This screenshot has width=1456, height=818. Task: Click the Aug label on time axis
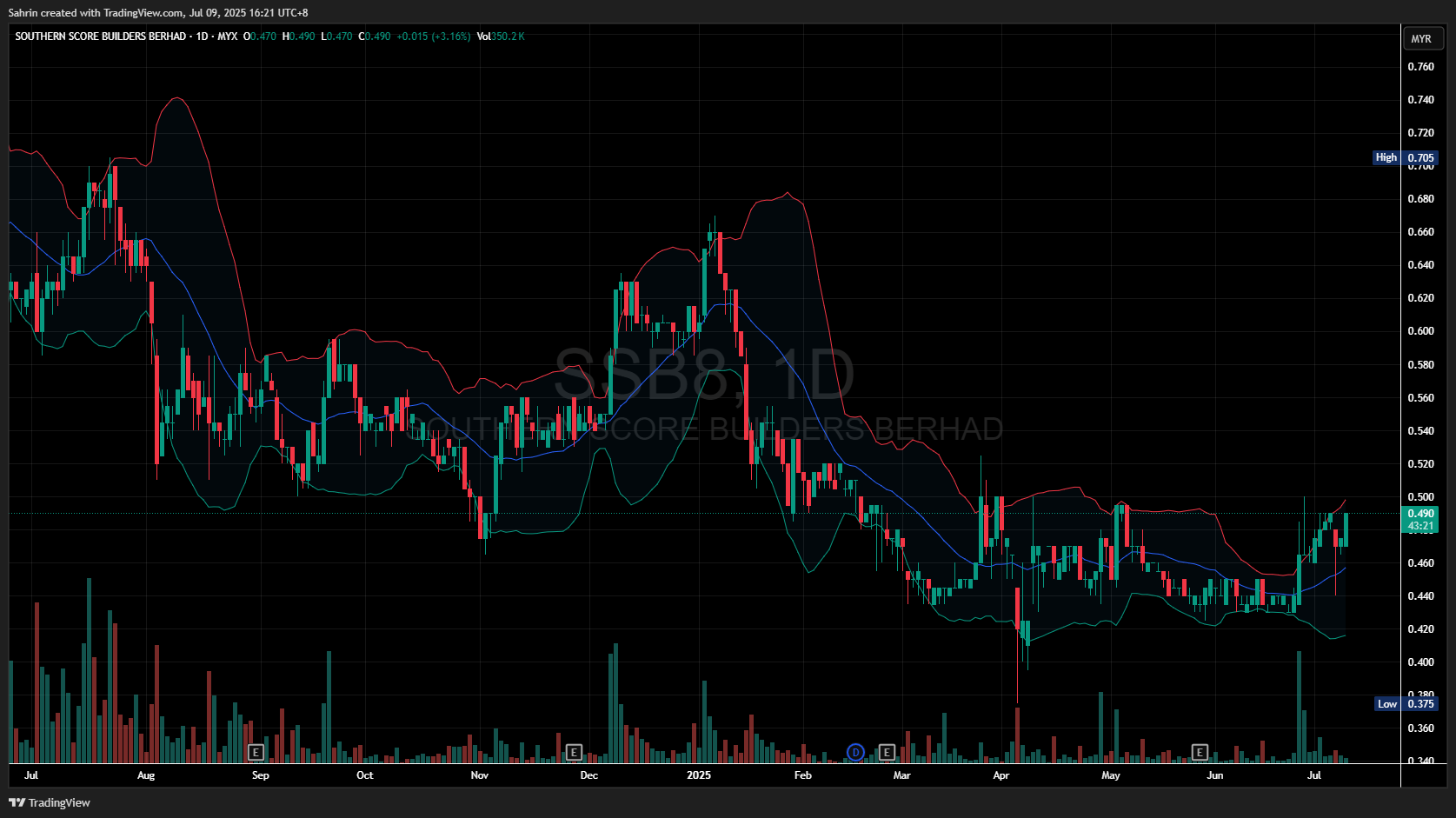click(146, 775)
